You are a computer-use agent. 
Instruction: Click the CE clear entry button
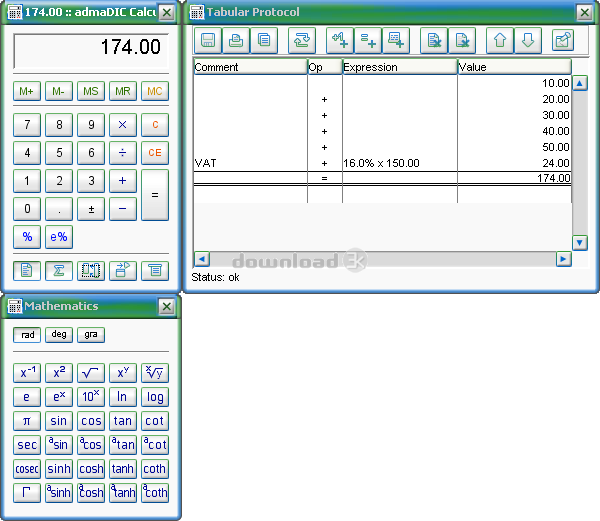(x=155, y=153)
